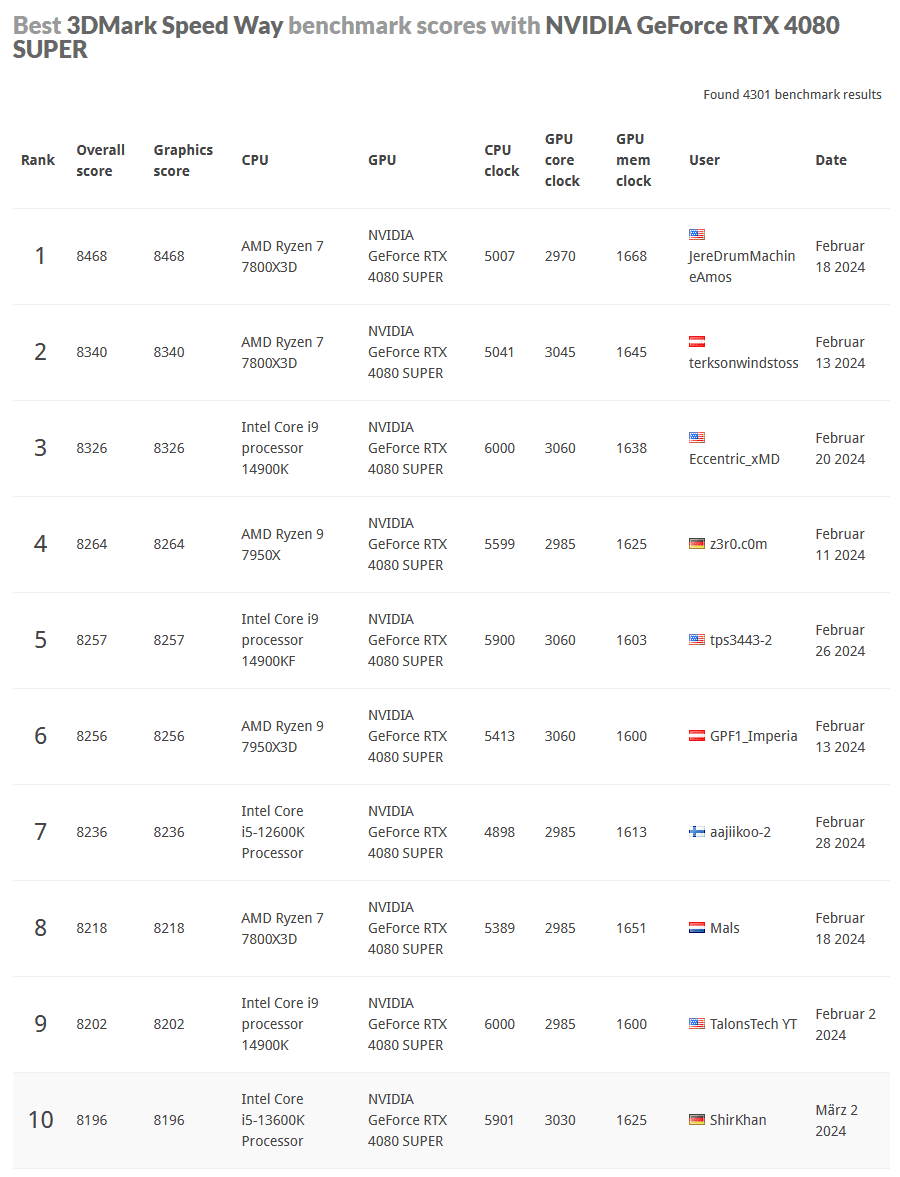This screenshot has width=900, height=1177.
Task: Click the AMD Ryzen 9 7950X3D CPU entry
Action: pos(282,736)
